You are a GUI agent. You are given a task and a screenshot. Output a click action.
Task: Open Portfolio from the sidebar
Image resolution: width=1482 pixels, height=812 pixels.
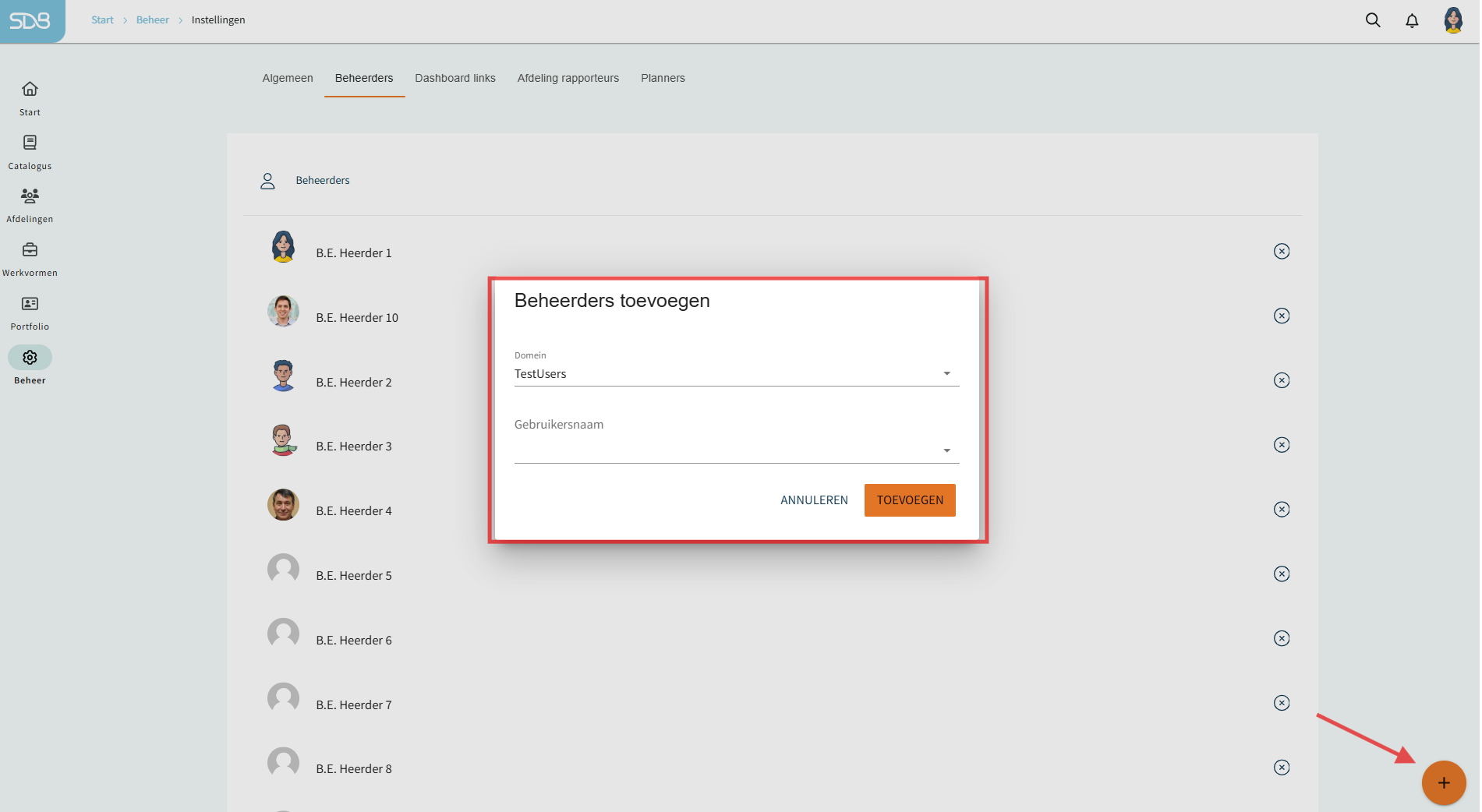(x=30, y=304)
